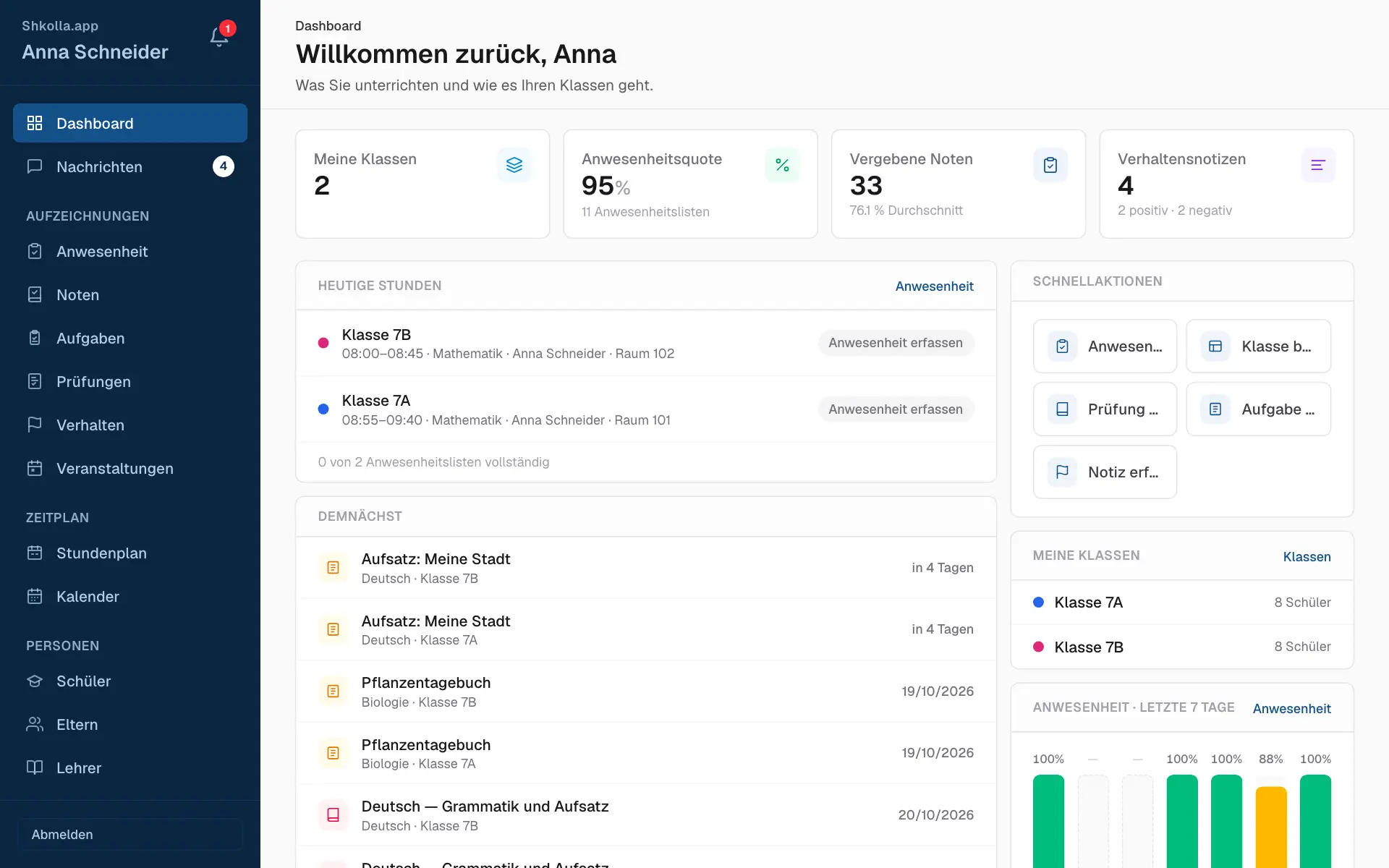The image size is (1389, 868).
Task: Follow the Klassen link in Meine Klassen
Action: click(x=1307, y=556)
